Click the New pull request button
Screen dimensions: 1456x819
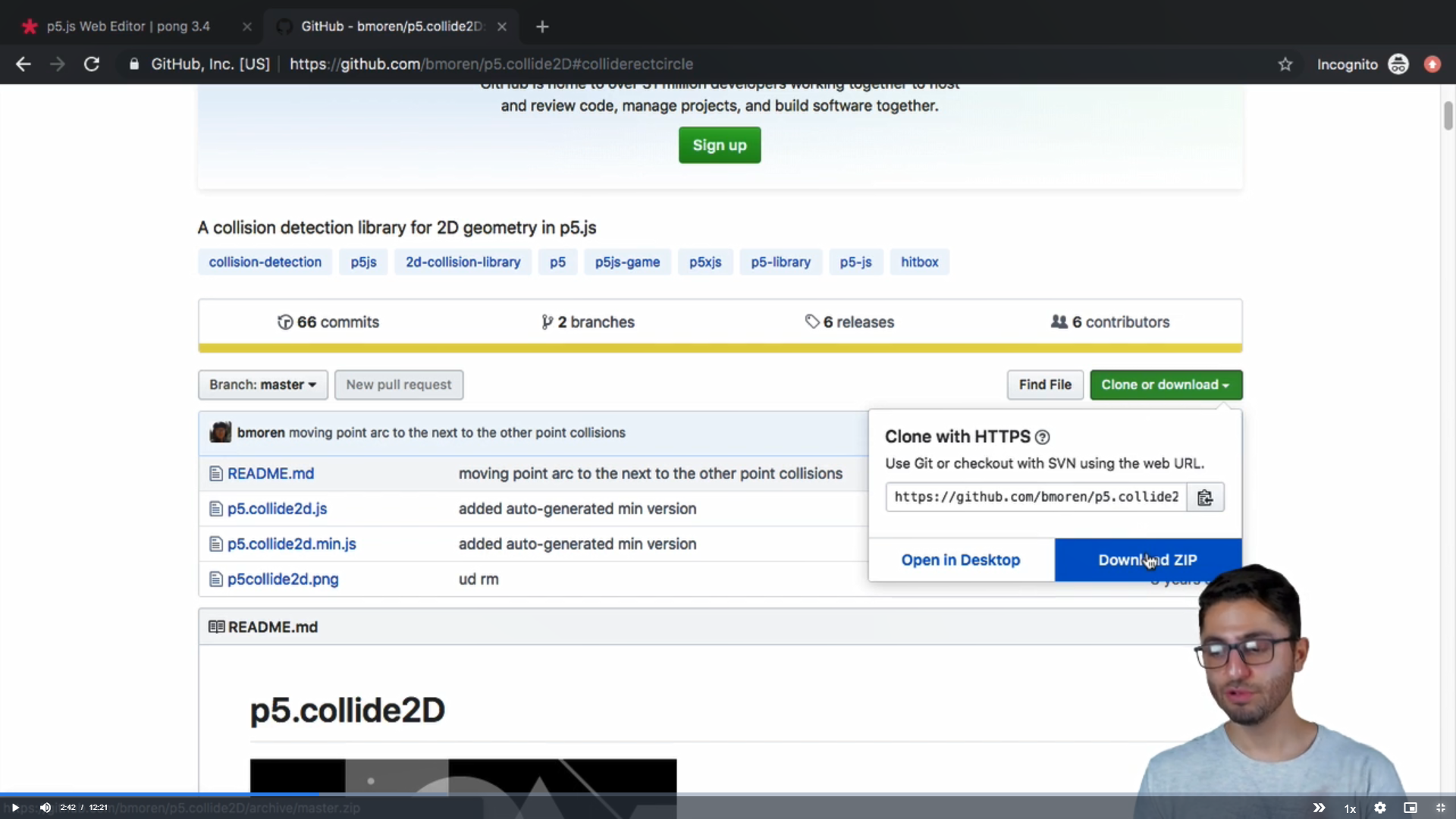(x=399, y=385)
